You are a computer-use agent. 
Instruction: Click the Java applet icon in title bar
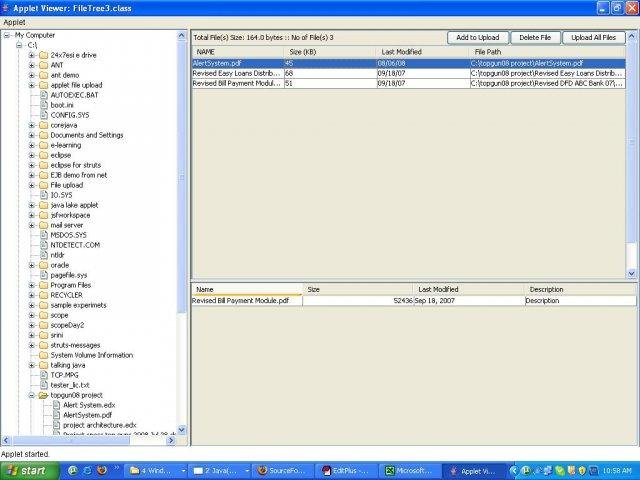click(7, 8)
